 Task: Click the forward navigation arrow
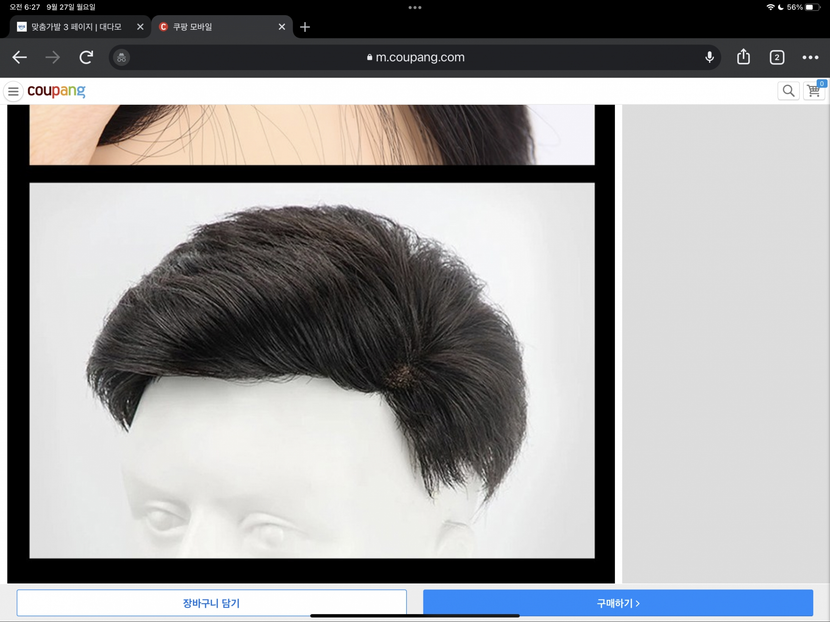(52, 57)
